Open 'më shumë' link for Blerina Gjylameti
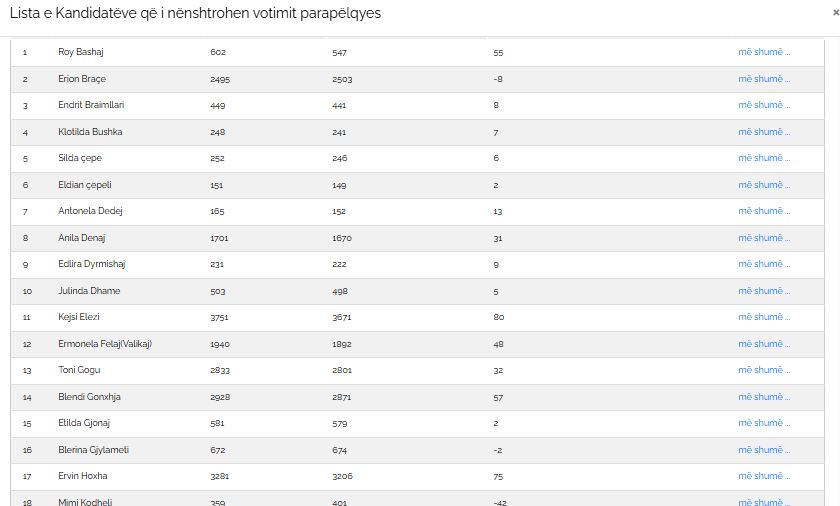 tap(764, 450)
